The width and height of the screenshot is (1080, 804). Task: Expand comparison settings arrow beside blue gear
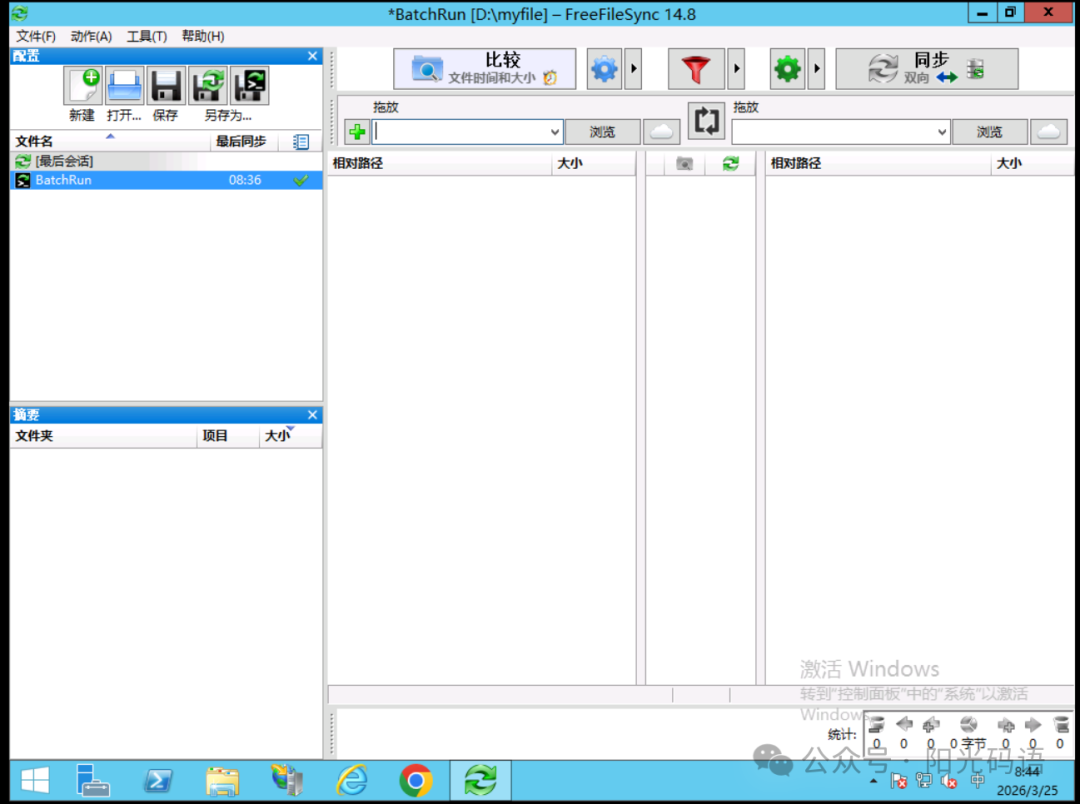(x=634, y=69)
